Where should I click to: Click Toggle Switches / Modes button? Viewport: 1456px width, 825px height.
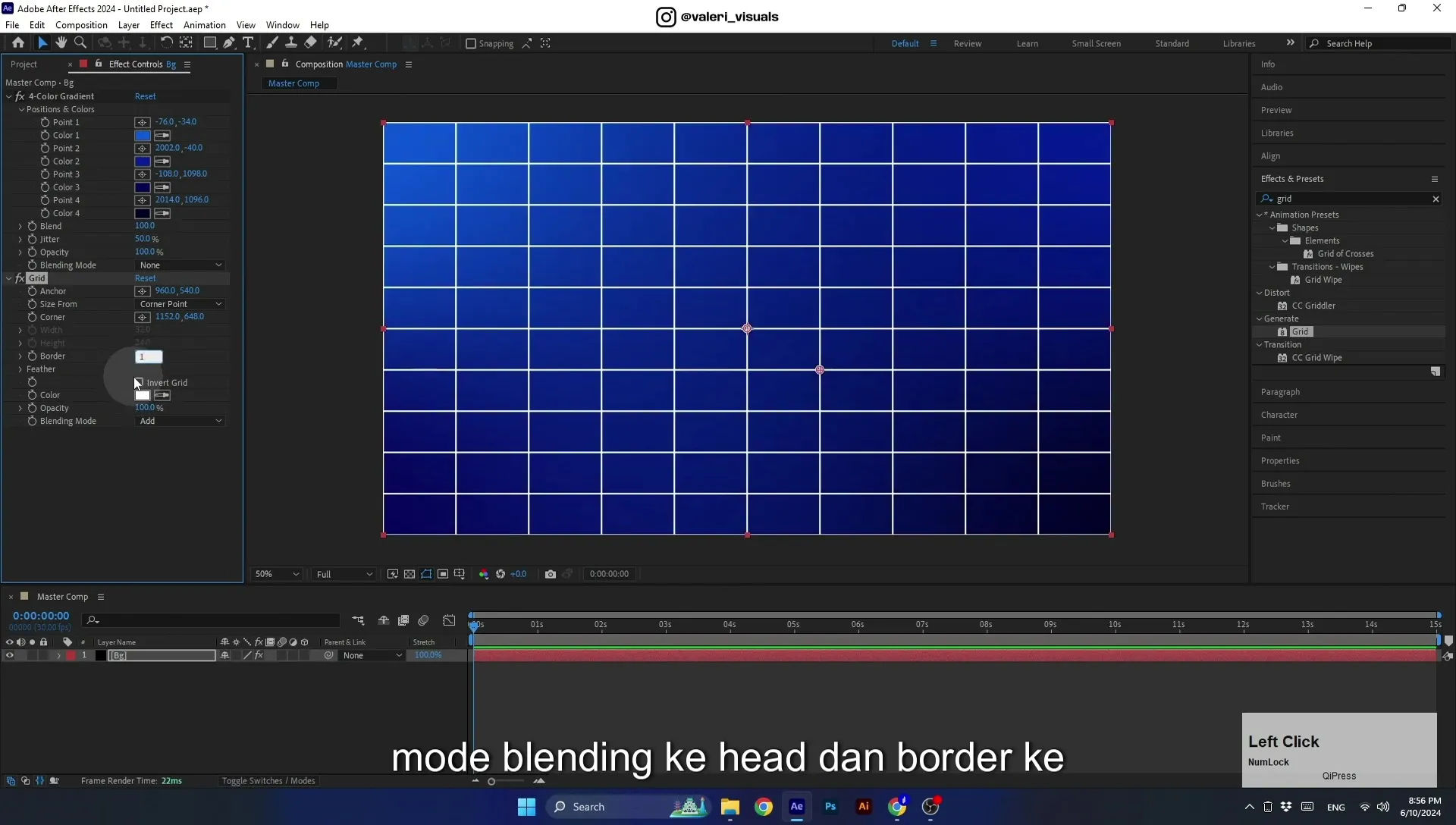268,781
